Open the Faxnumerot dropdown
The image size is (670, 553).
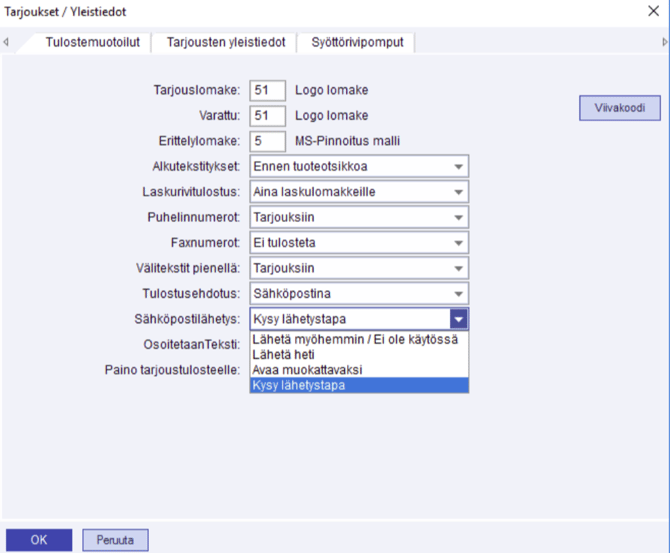(x=458, y=242)
